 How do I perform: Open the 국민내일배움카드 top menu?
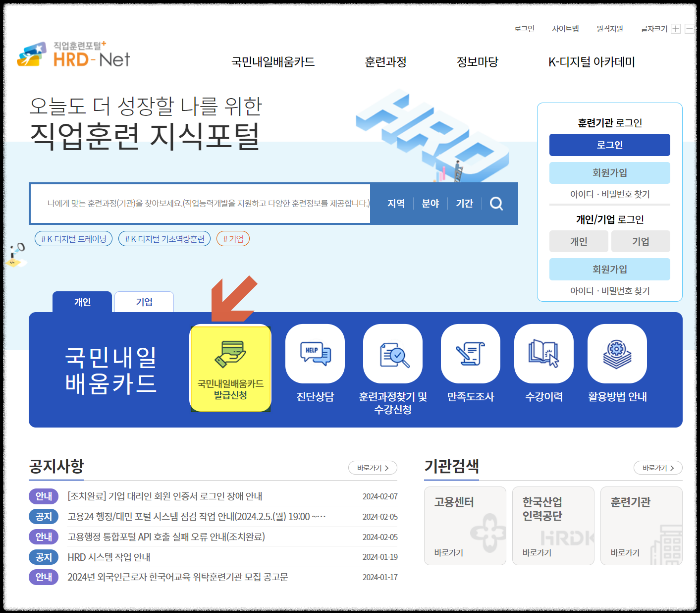(x=273, y=62)
